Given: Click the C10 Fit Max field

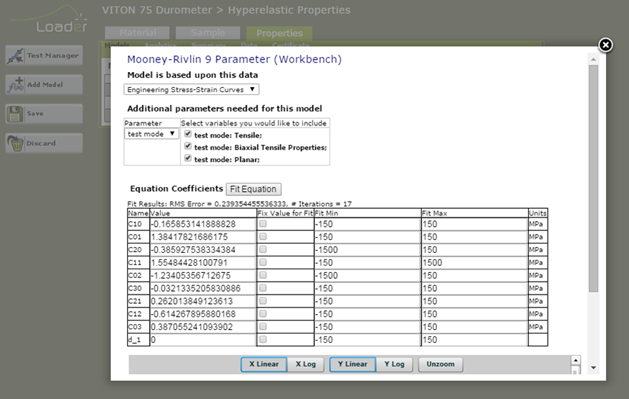Looking at the screenshot, I should (x=474, y=224).
